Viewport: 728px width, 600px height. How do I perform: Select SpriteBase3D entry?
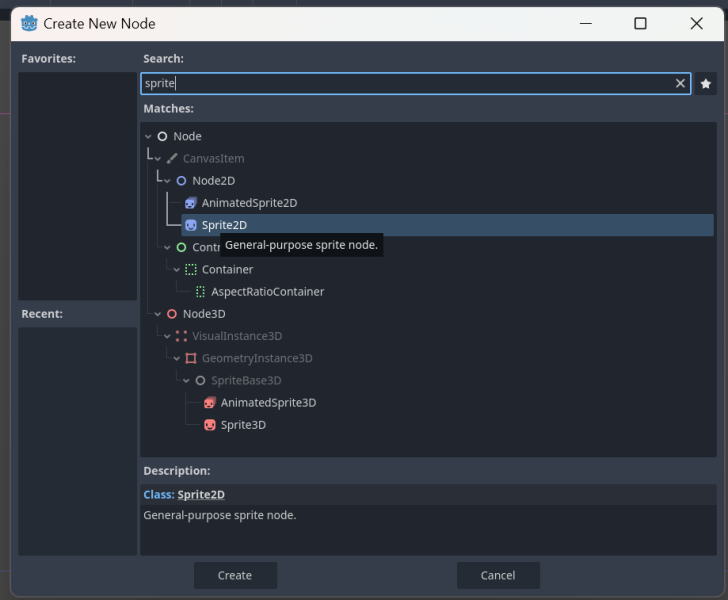coord(246,381)
